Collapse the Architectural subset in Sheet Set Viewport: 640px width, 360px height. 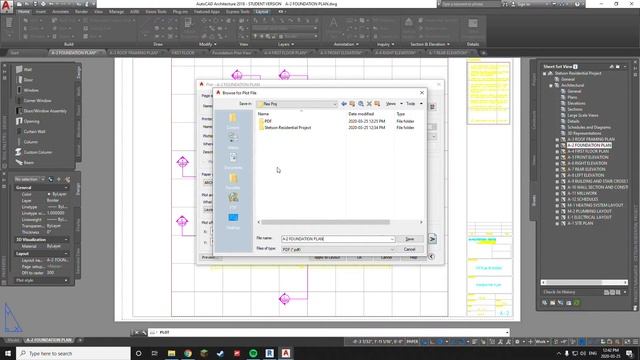pos(551,85)
